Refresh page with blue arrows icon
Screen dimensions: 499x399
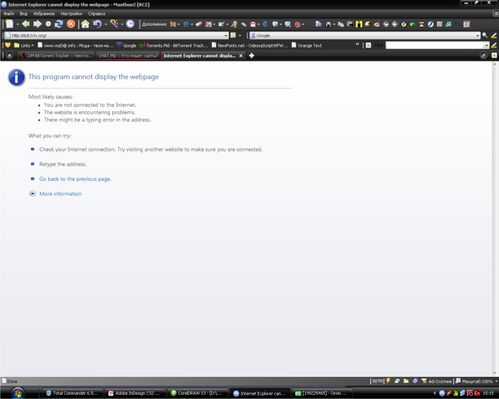tap(59, 24)
